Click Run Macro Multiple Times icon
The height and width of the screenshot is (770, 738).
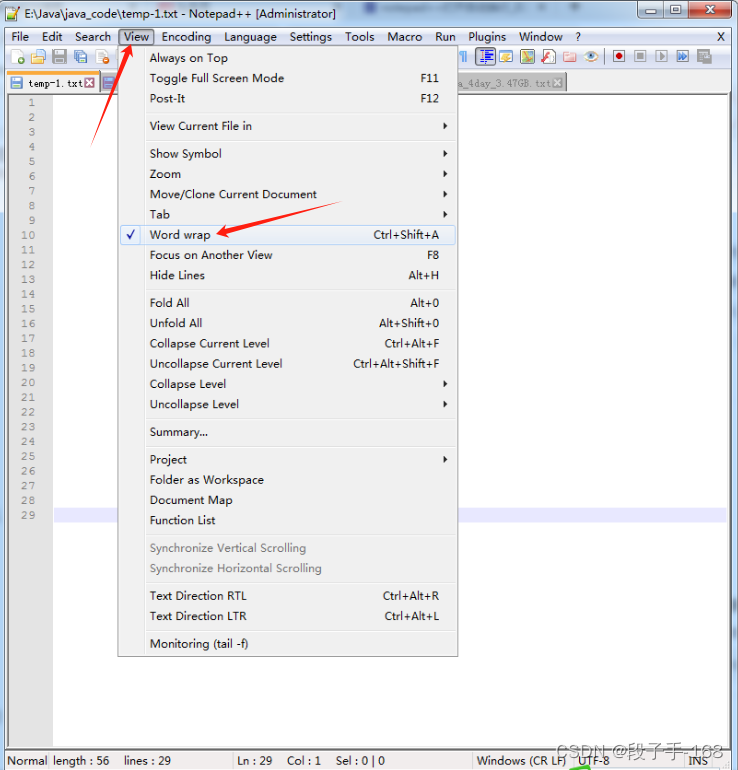coord(683,56)
